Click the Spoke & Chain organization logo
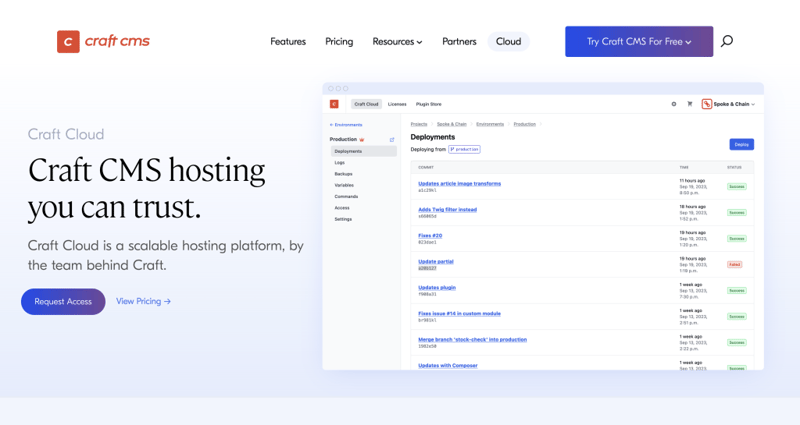The width and height of the screenshot is (800, 425). click(706, 104)
